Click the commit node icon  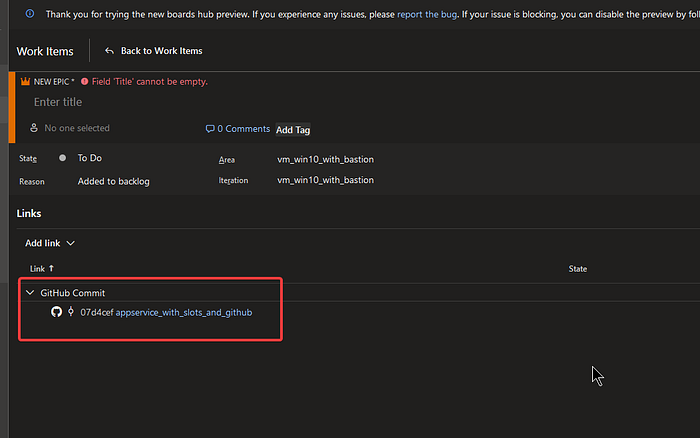point(71,312)
